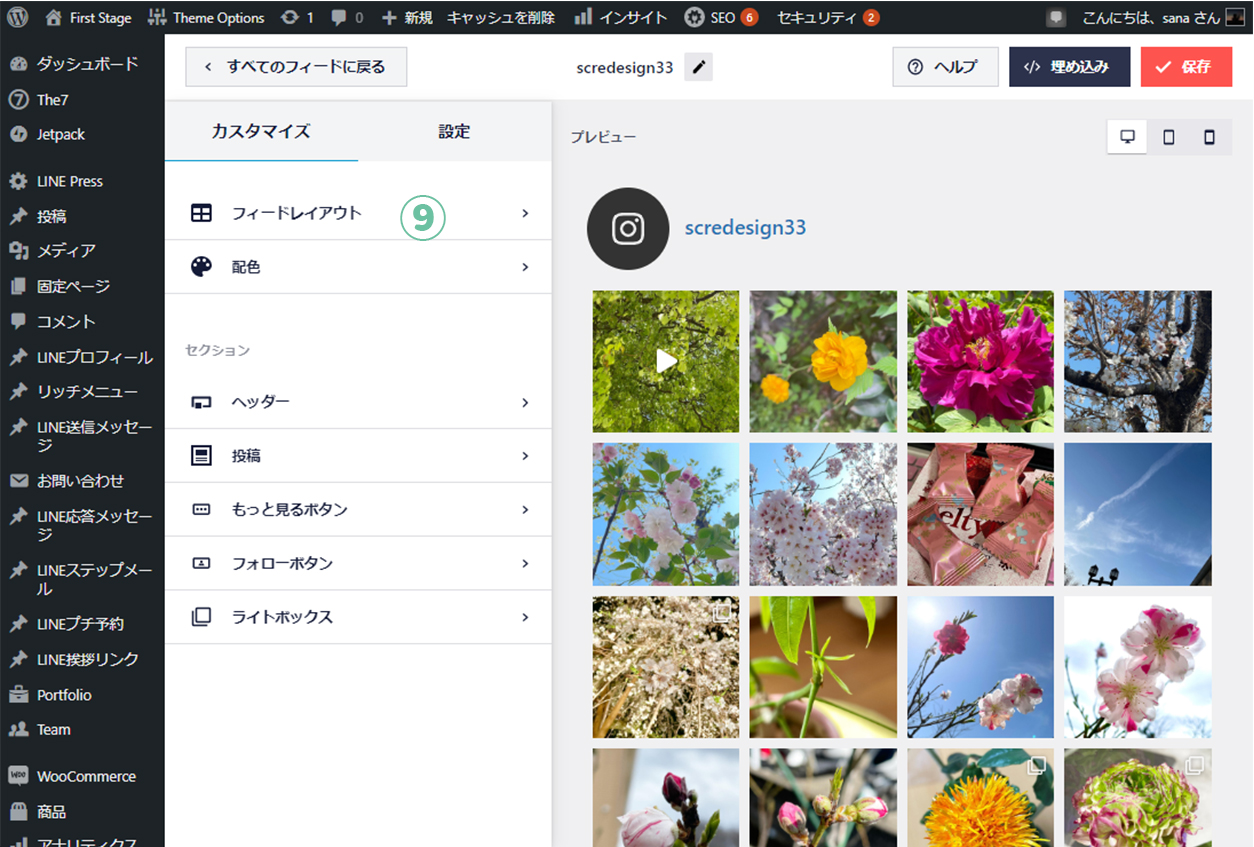
Task: Click the pencil icon beside feed name
Action: [699, 68]
